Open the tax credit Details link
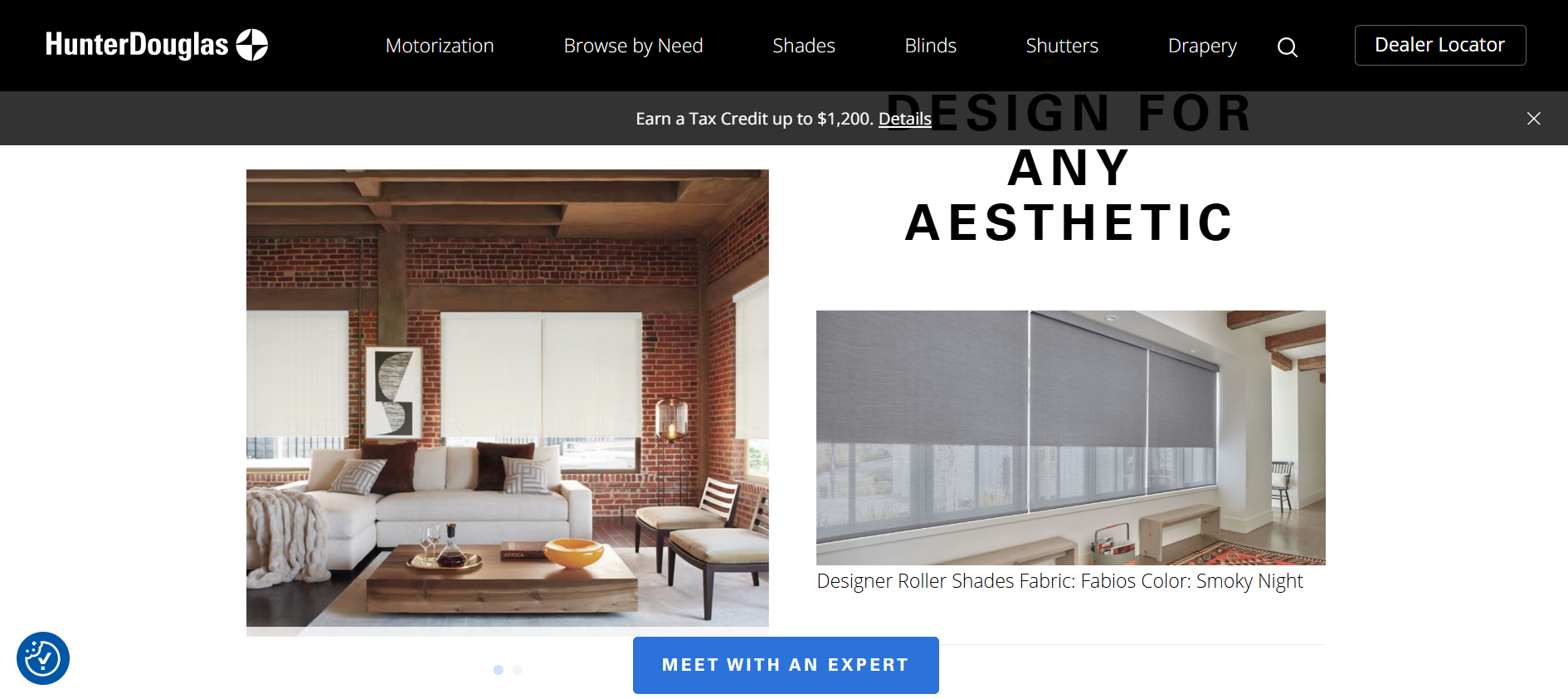Viewport: 1568px width, 699px height. click(x=904, y=119)
